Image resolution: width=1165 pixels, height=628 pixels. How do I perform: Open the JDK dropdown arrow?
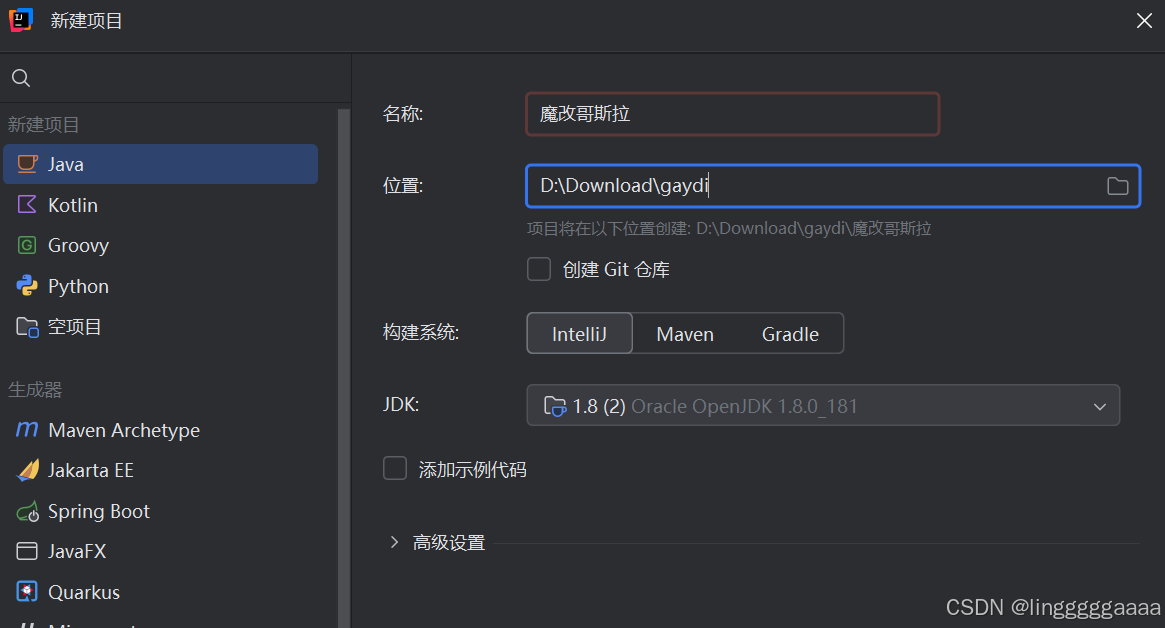pyautogui.click(x=1100, y=406)
